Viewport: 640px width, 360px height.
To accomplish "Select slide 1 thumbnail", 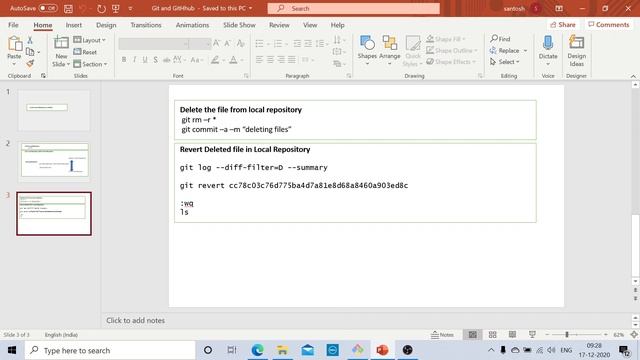I will (x=54, y=111).
